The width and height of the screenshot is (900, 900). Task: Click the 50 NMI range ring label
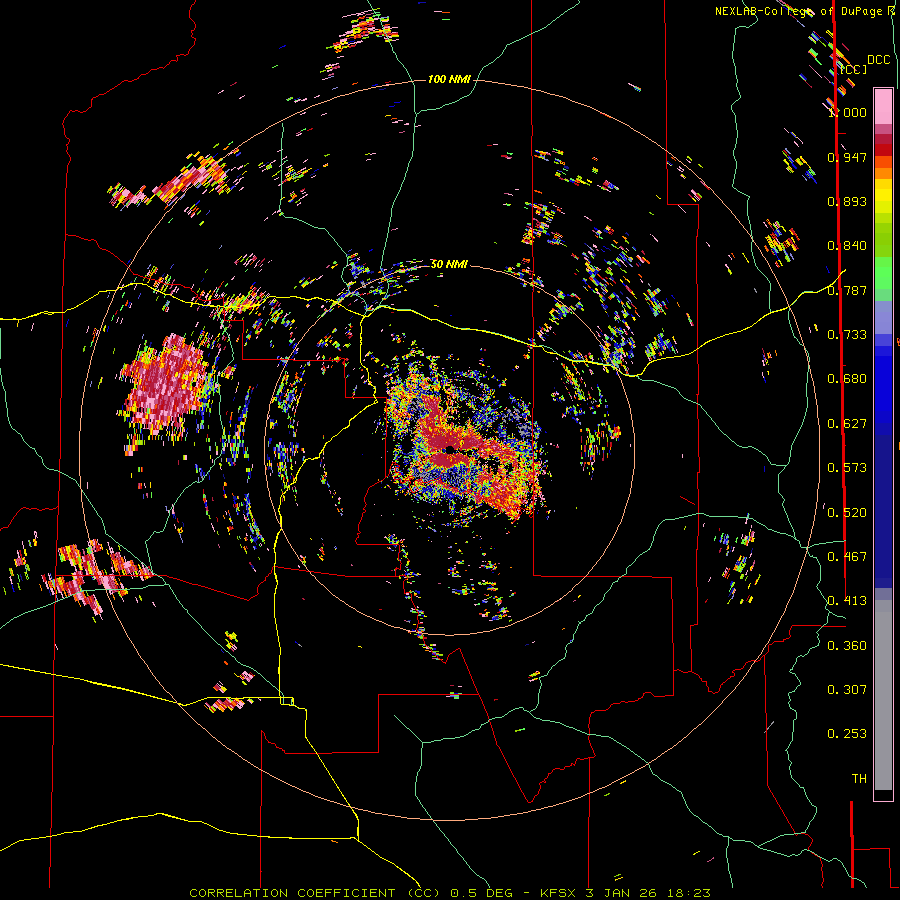pyautogui.click(x=449, y=264)
